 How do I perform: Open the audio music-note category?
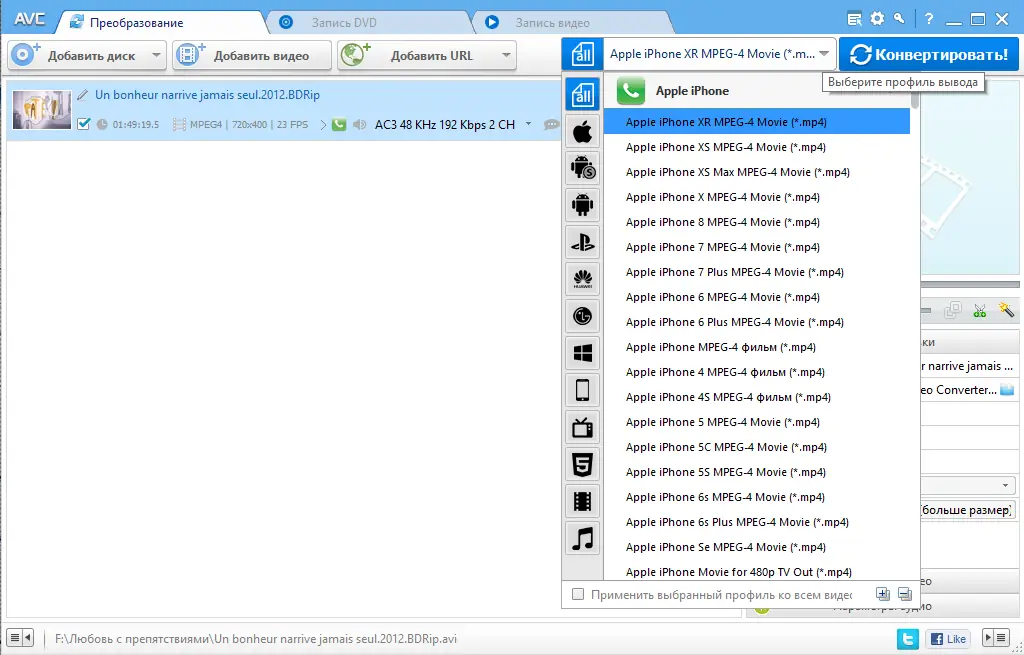coord(582,539)
